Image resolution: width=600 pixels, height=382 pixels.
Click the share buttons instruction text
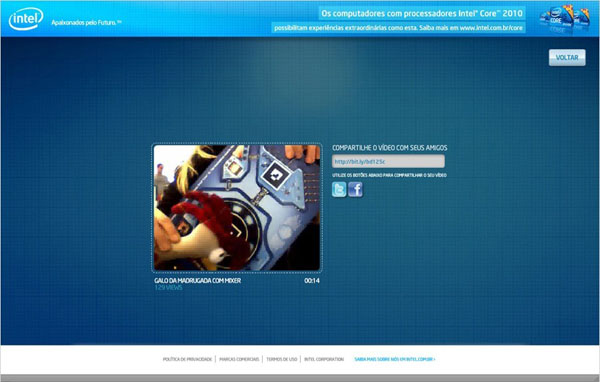click(x=389, y=175)
